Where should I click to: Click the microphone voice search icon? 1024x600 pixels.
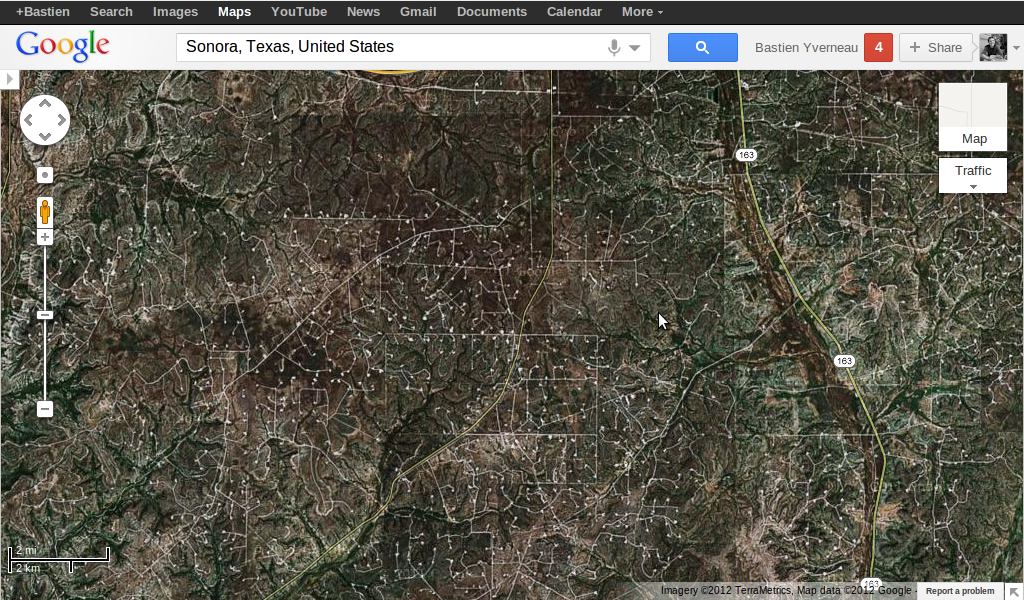point(614,47)
